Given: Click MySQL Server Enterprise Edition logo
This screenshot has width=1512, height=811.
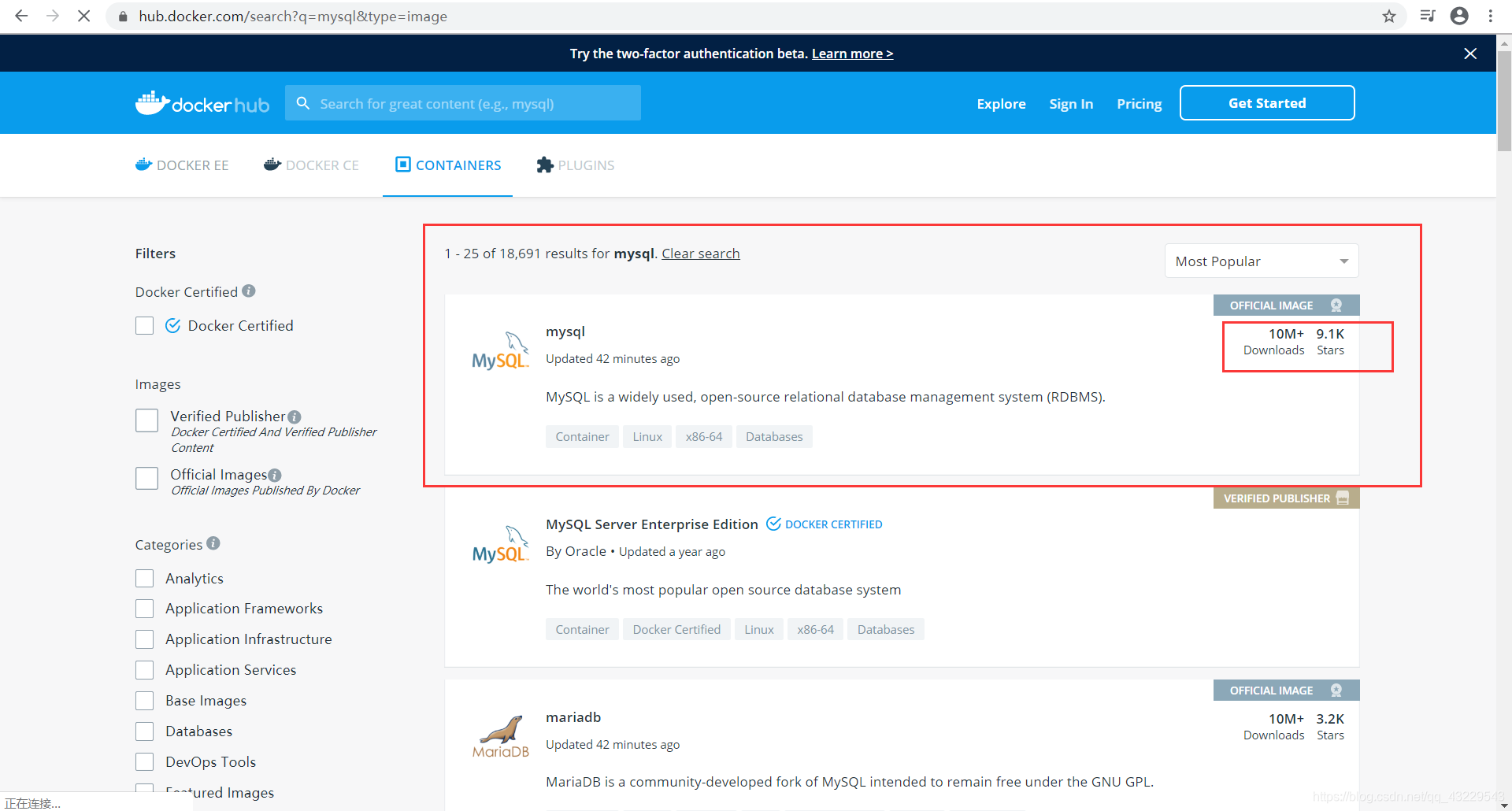Looking at the screenshot, I should tap(500, 544).
